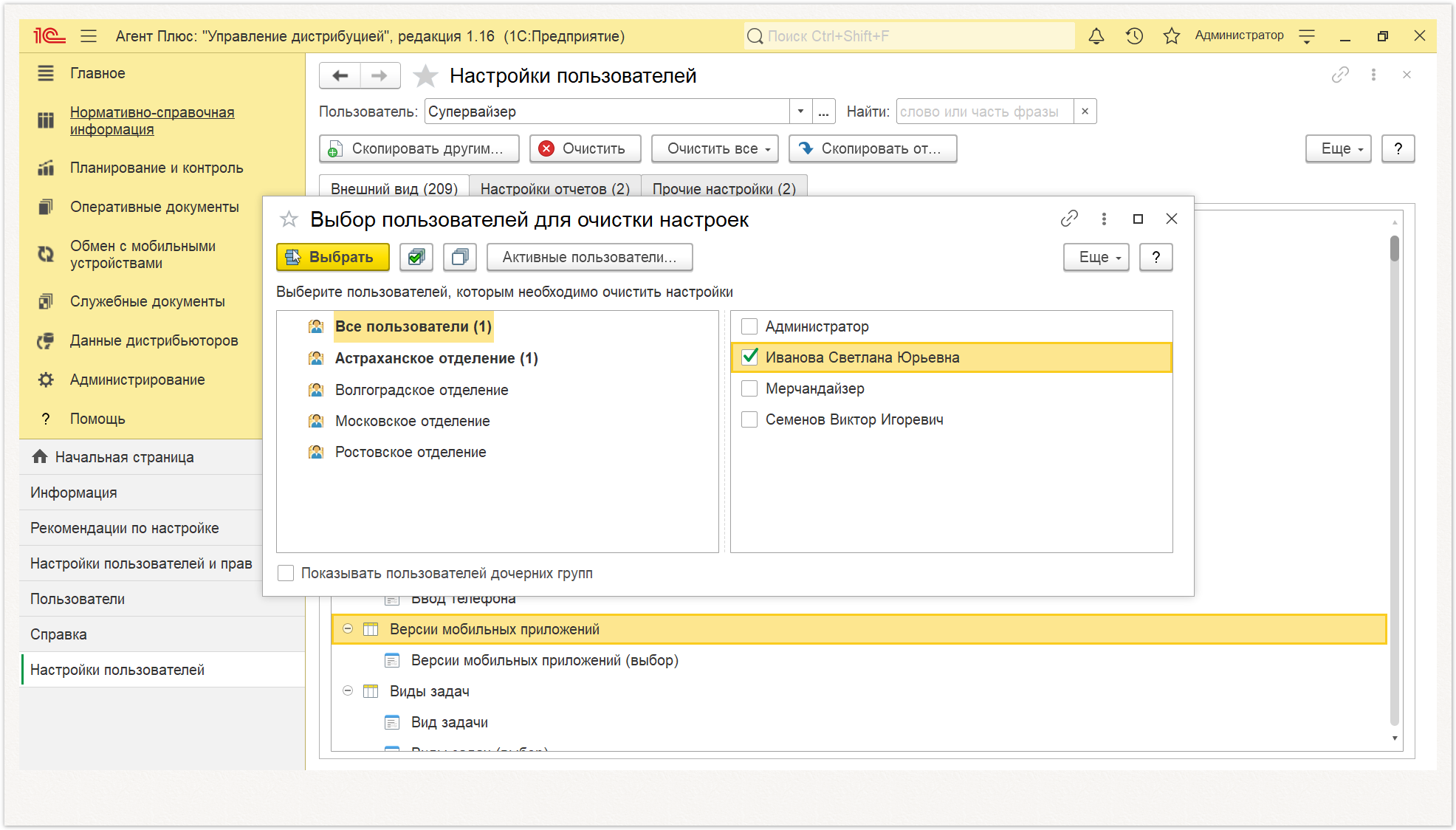Image resolution: width=1456 pixels, height=830 pixels.
Task: Click Скопировать другим... button
Action: (x=419, y=148)
